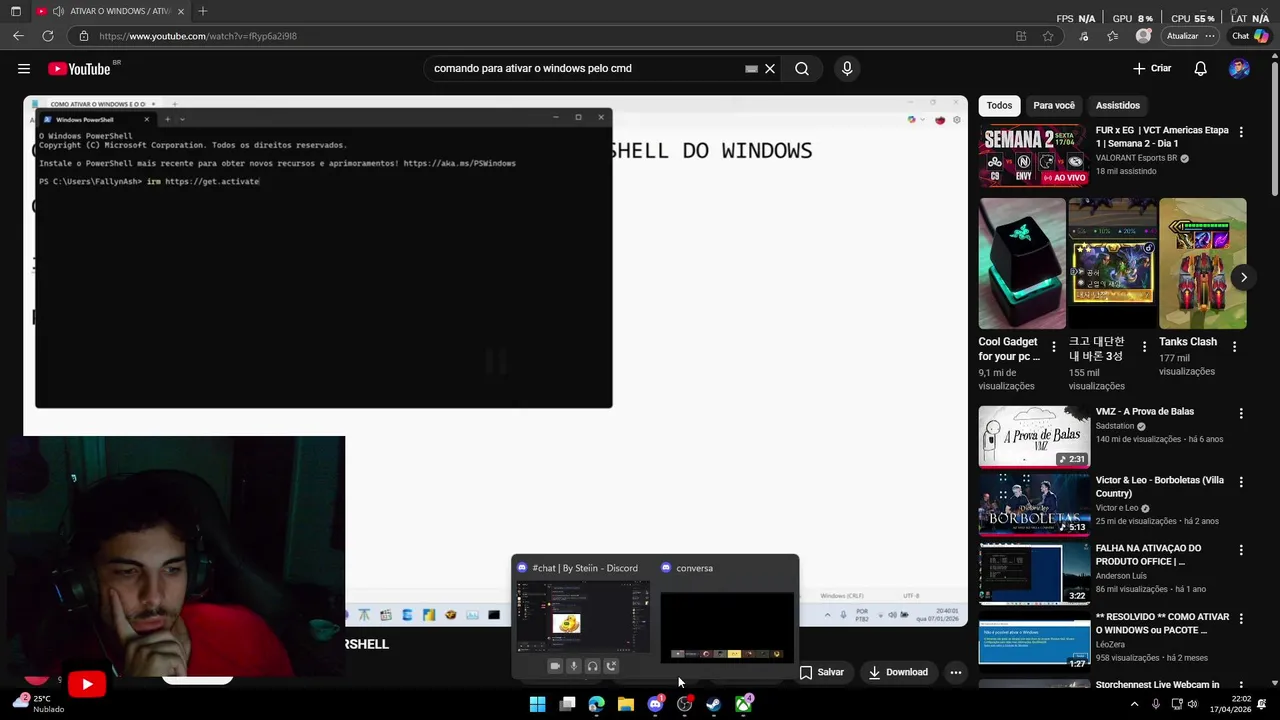Open the on-screen keyboard icon in search
The image size is (1280, 720).
click(x=751, y=69)
